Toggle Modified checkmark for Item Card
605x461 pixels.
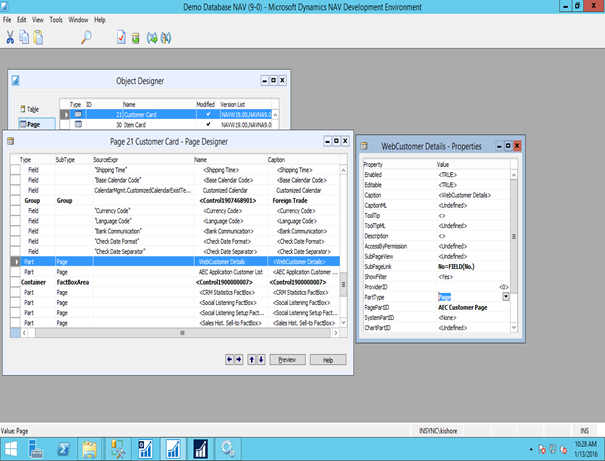[208, 124]
